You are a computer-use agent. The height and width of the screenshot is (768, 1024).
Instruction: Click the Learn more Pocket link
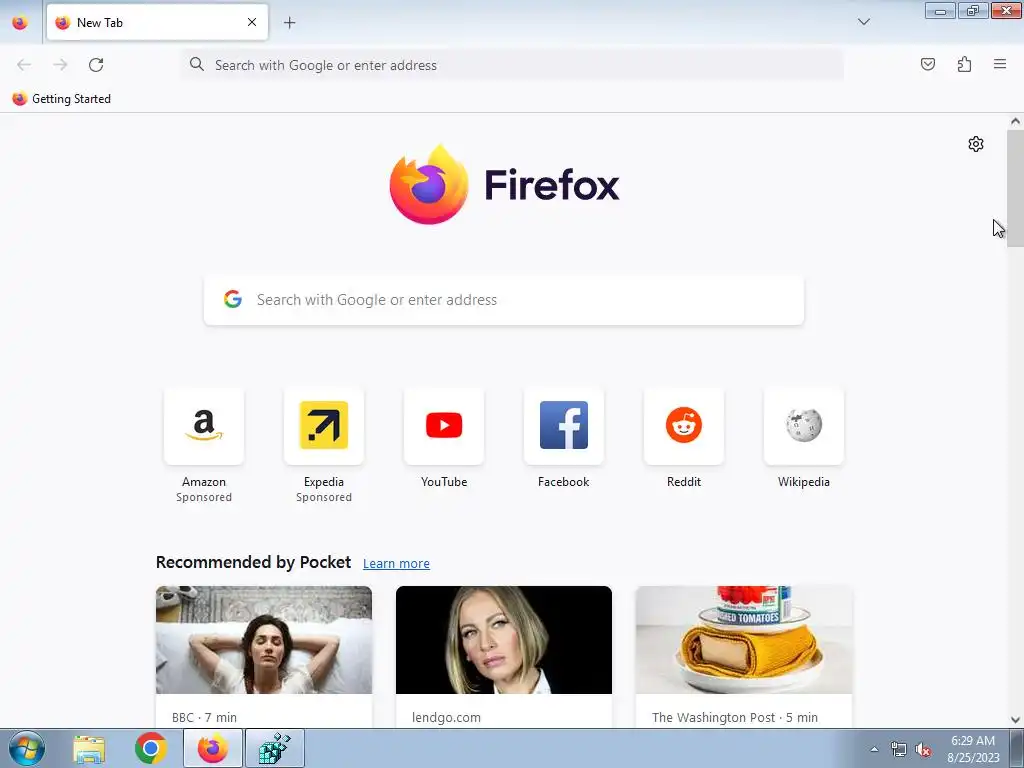coord(396,563)
